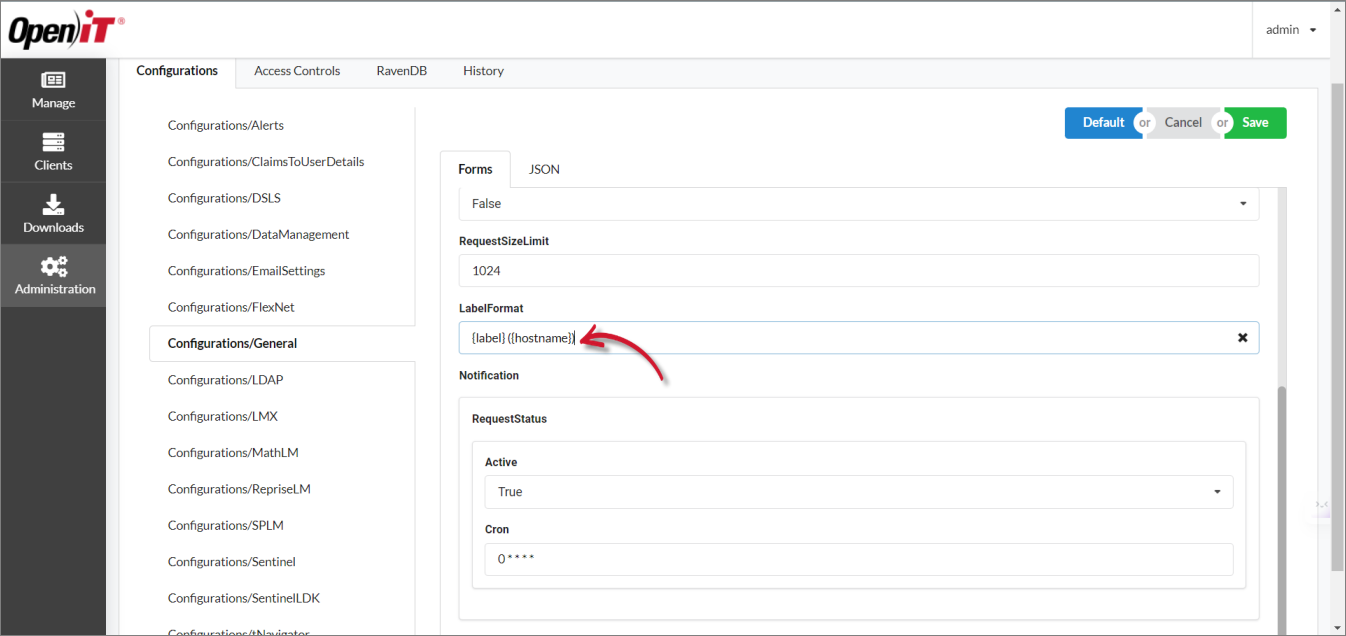The height and width of the screenshot is (636, 1346).
Task: Select the Administration gear icon
Action: (53, 275)
